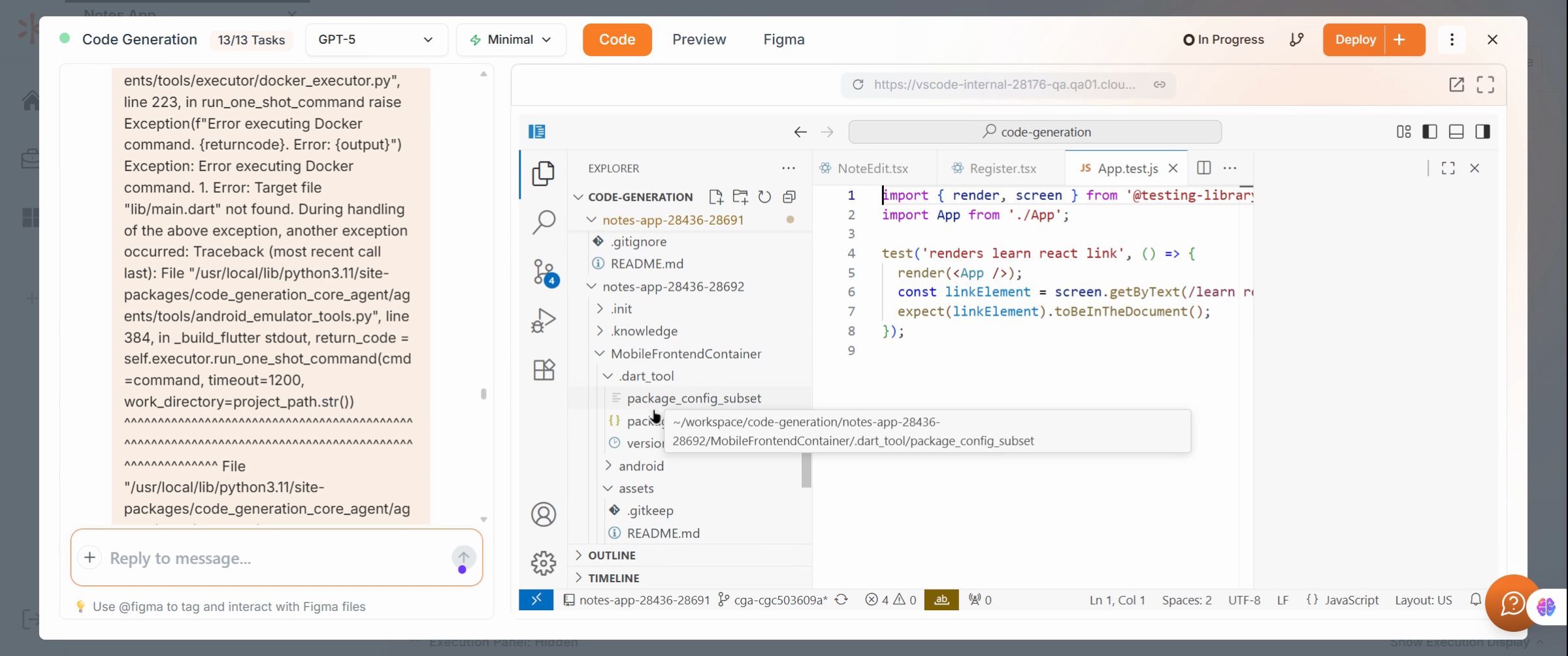Image resolution: width=1568 pixels, height=656 pixels.
Task: Collapse the MobileFrontendContainer folder
Action: (600, 353)
